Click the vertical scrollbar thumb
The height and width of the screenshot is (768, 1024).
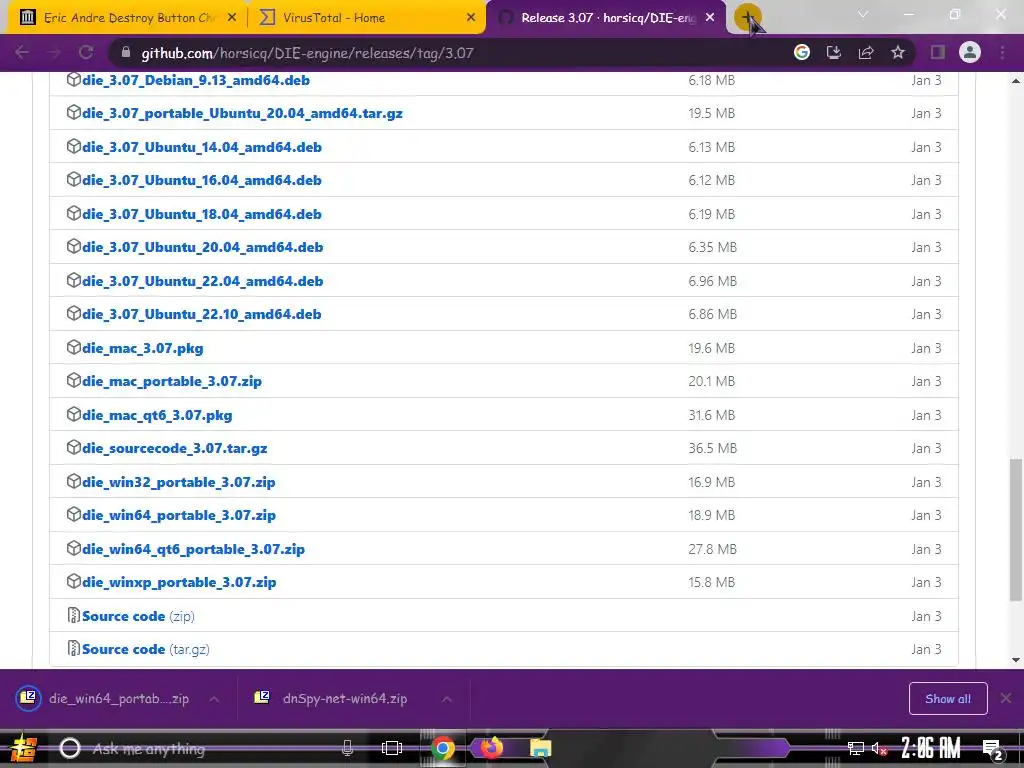[x=1016, y=530]
